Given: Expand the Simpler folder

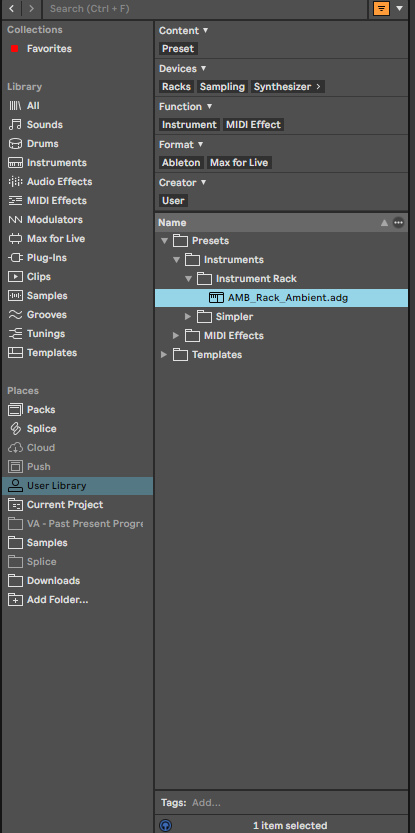Looking at the screenshot, I should click(x=188, y=317).
